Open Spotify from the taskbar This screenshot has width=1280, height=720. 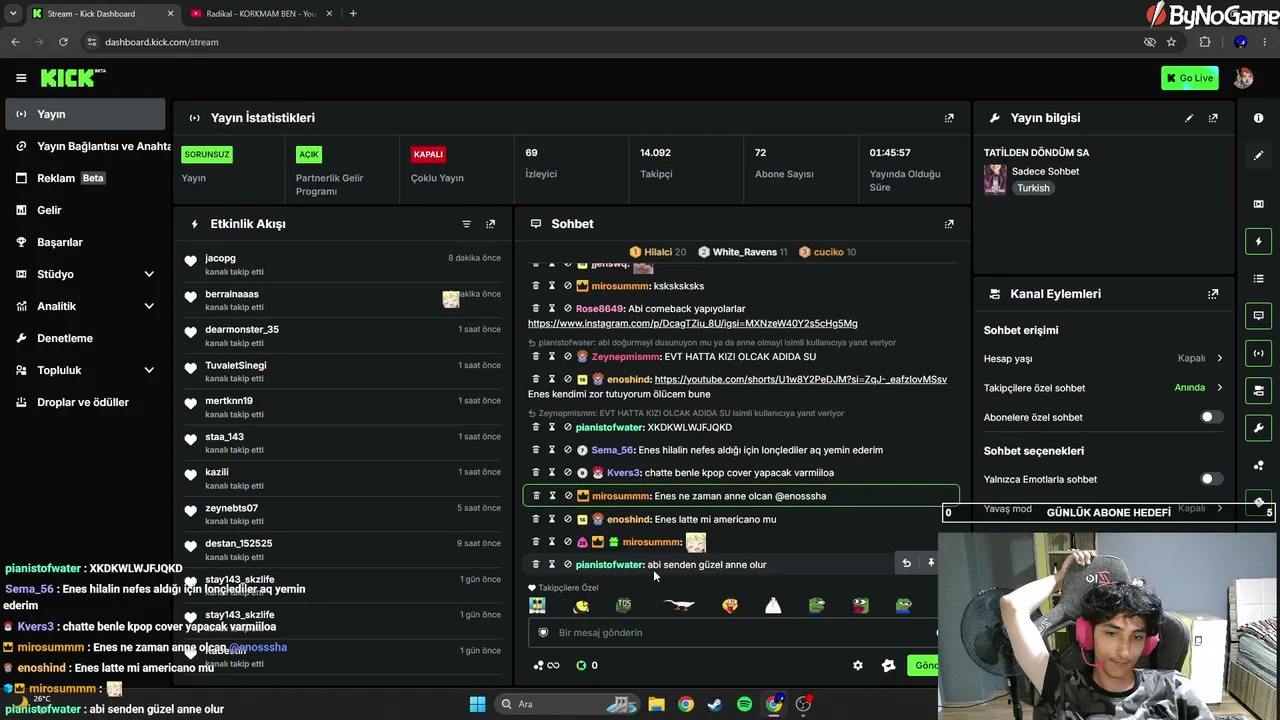point(744,704)
